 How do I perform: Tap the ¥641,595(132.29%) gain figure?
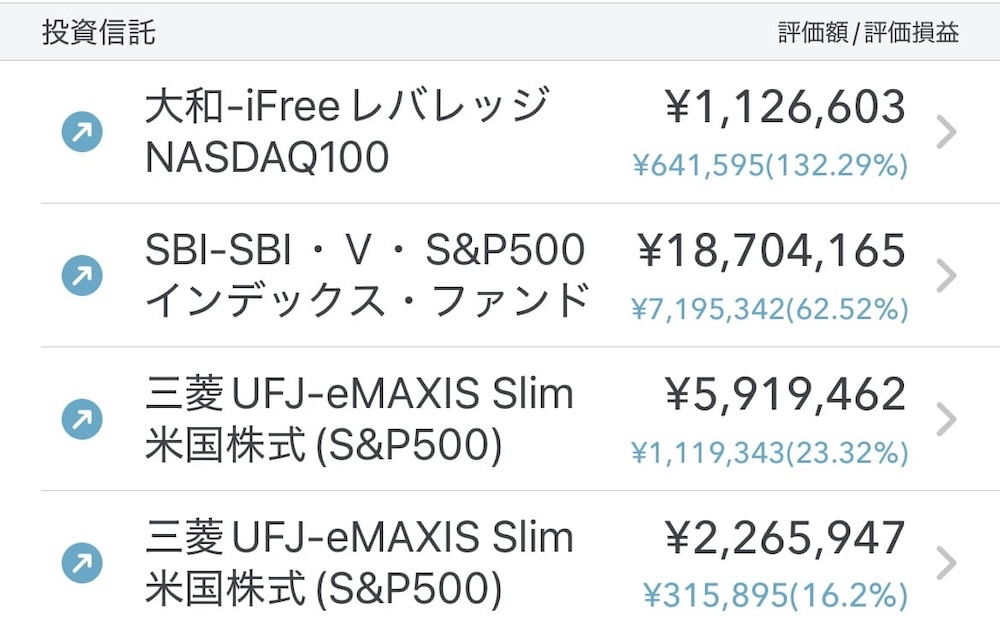click(770, 165)
